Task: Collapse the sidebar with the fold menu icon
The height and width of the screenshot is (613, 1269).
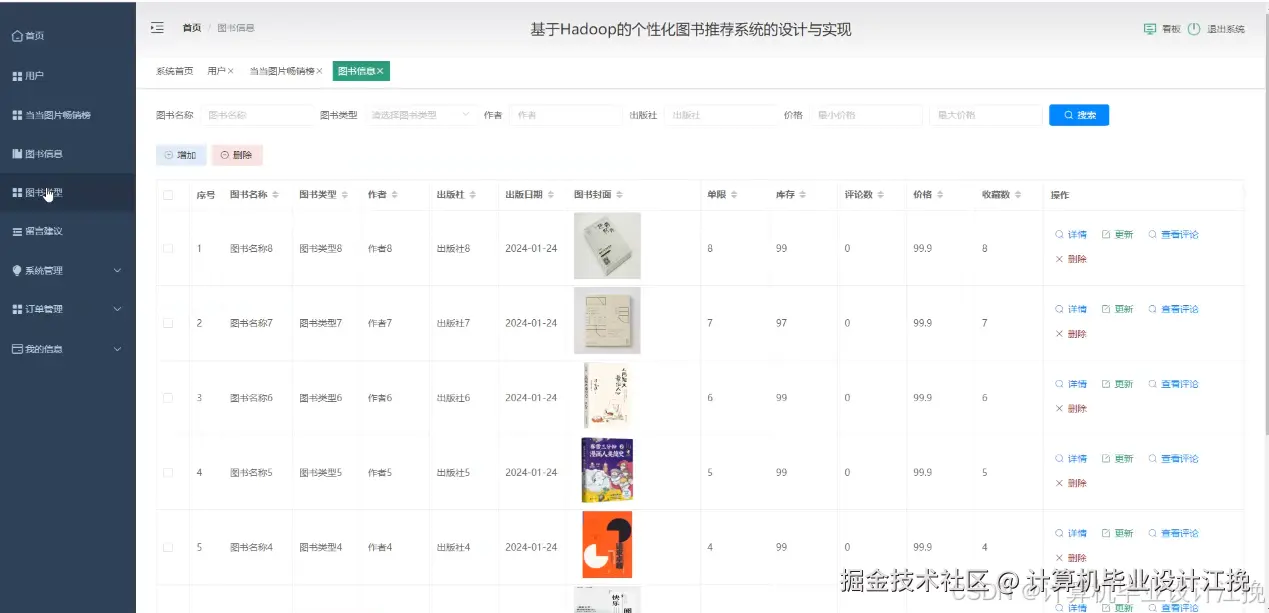Action: tap(157, 28)
